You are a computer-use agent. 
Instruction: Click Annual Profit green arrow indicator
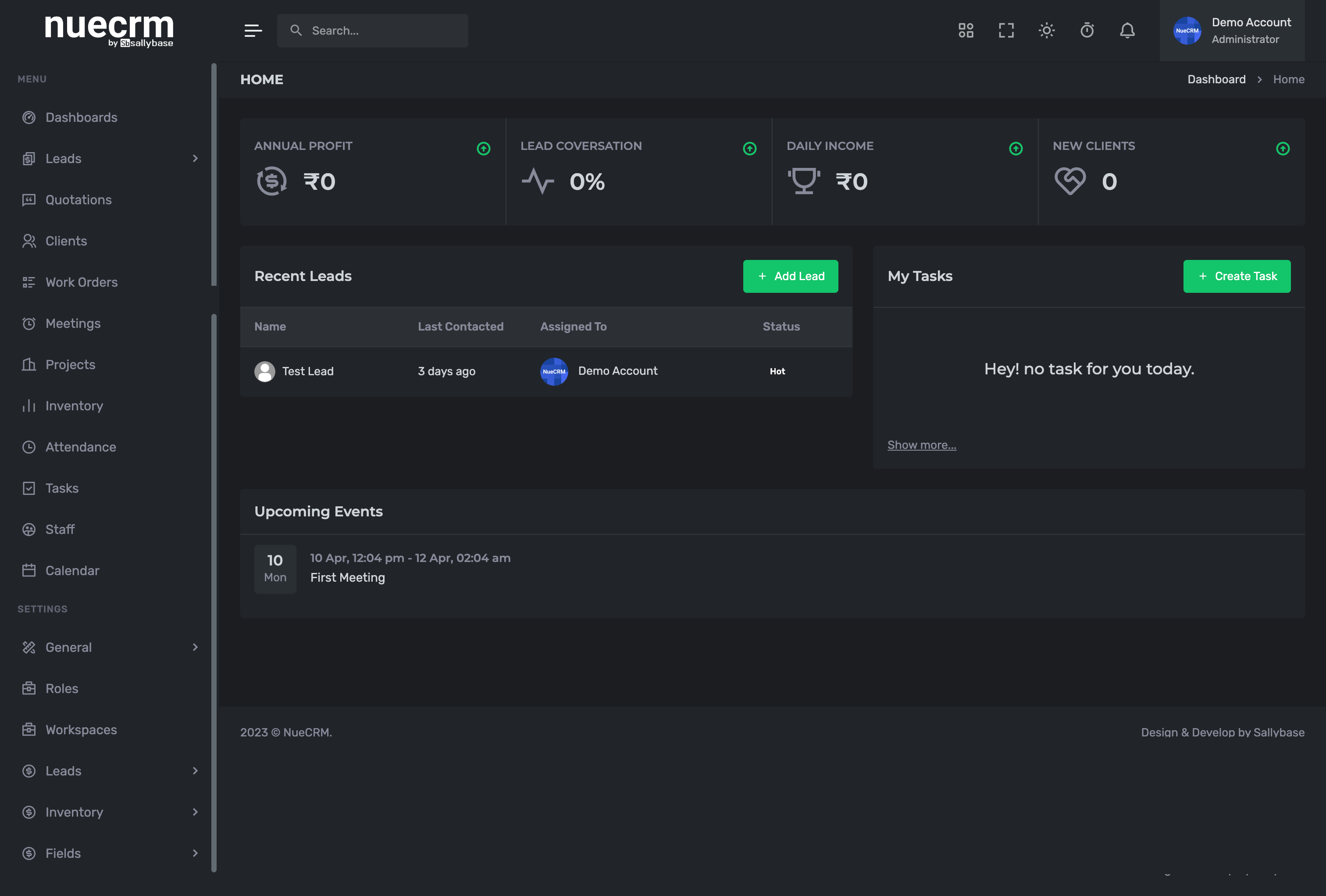483,149
